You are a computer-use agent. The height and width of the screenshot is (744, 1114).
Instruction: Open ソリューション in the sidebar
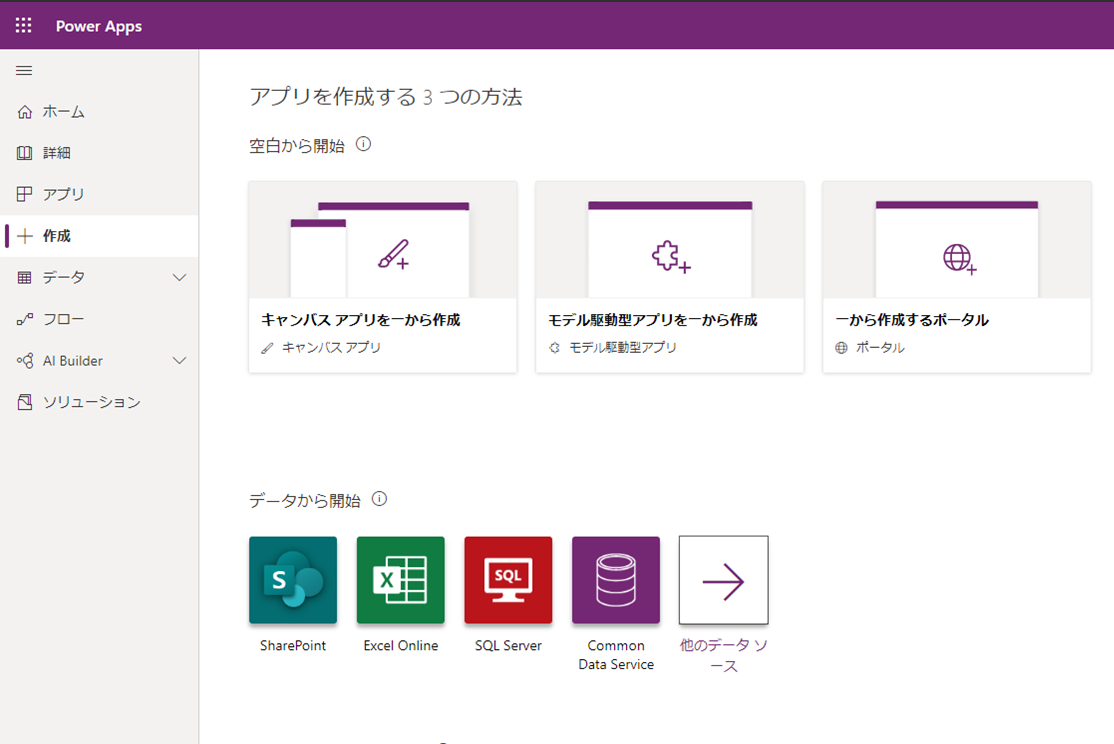99,402
